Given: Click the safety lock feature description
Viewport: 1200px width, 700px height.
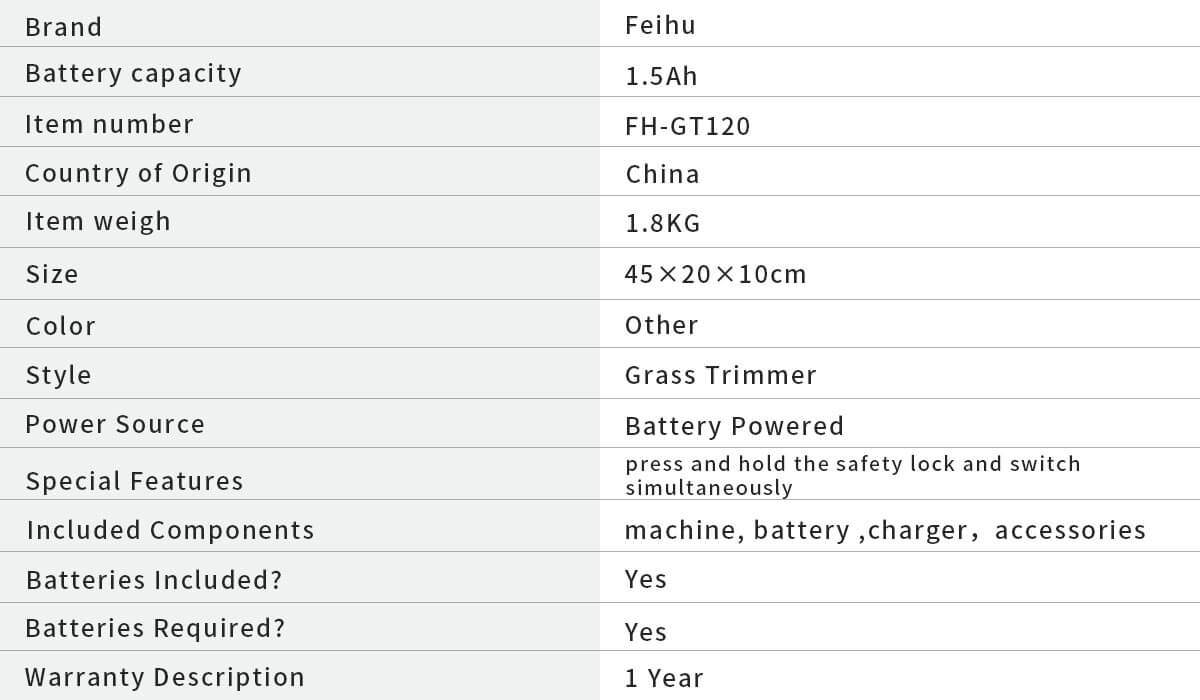Looking at the screenshot, I should click(852, 475).
